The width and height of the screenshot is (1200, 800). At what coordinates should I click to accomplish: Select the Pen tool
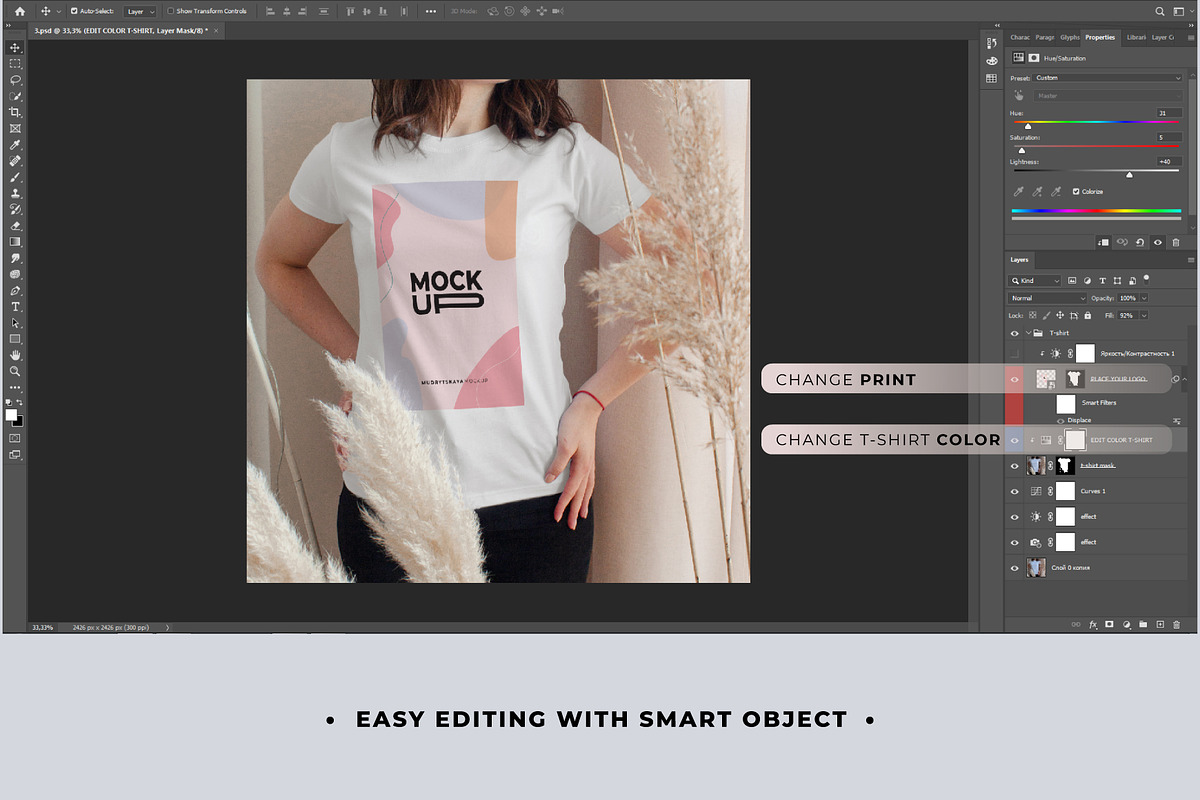(15, 290)
